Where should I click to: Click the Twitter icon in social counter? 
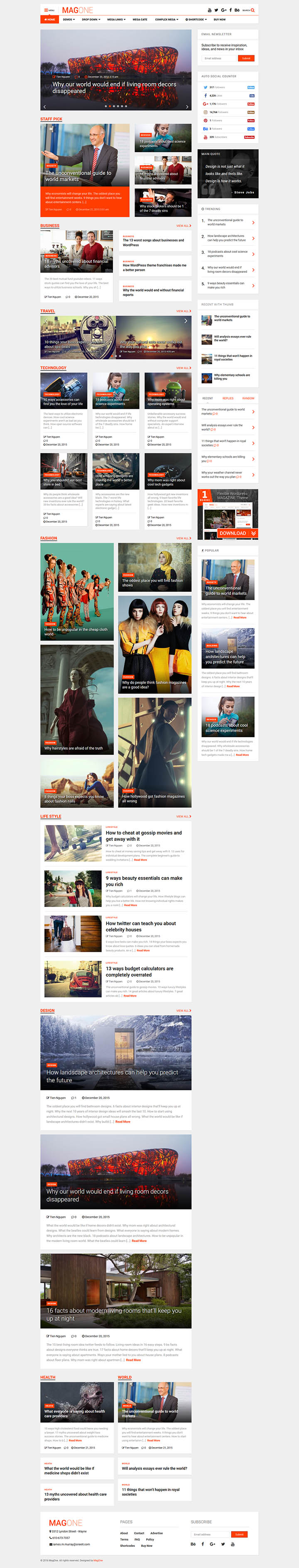pos(206,87)
